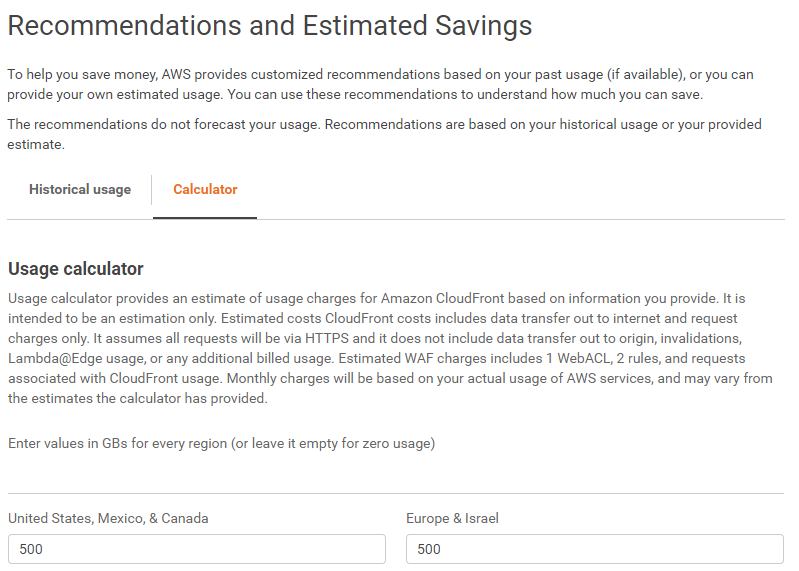Click the paragraph starting 'To help you save money'
The height and width of the screenshot is (571, 799).
(380, 85)
